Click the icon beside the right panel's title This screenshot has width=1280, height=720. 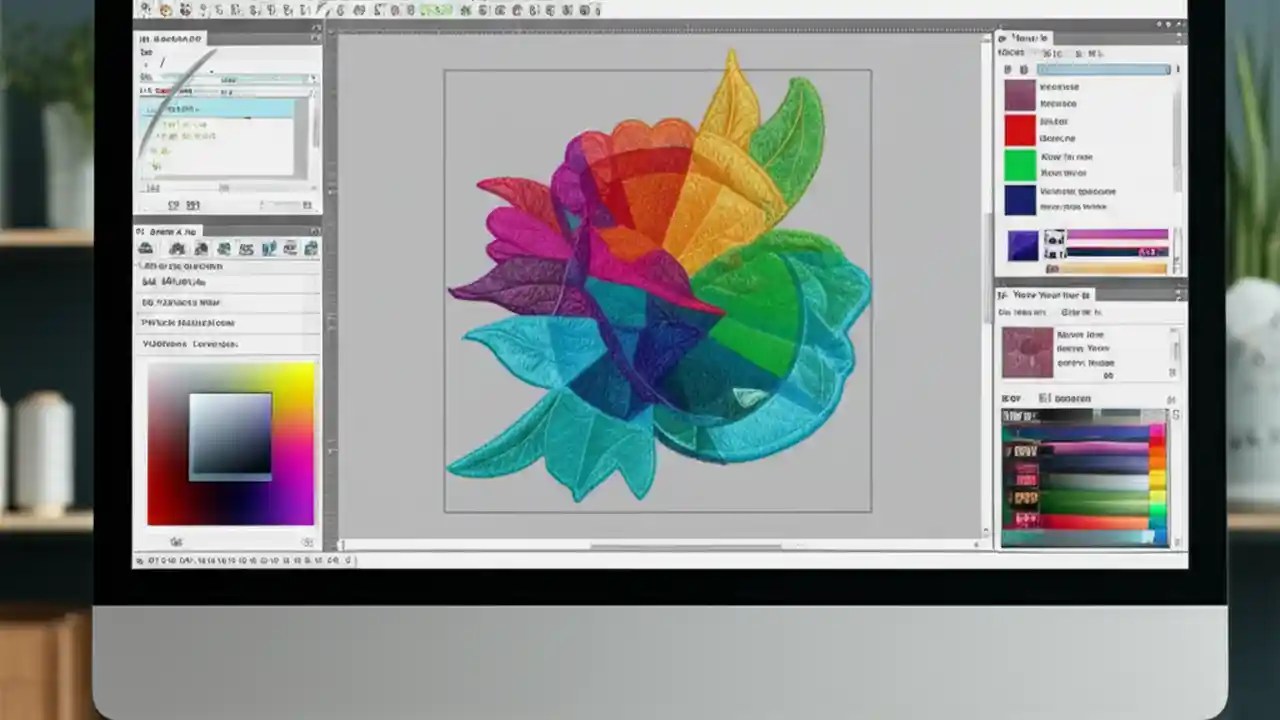[1003, 38]
